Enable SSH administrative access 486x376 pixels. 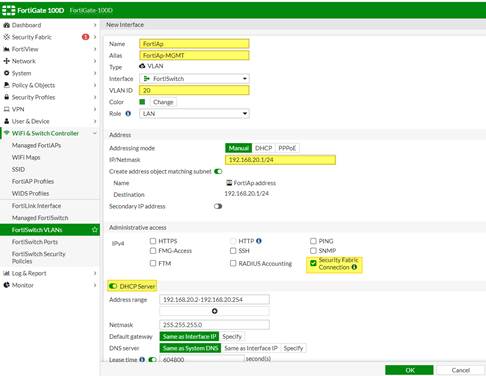(233, 250)
